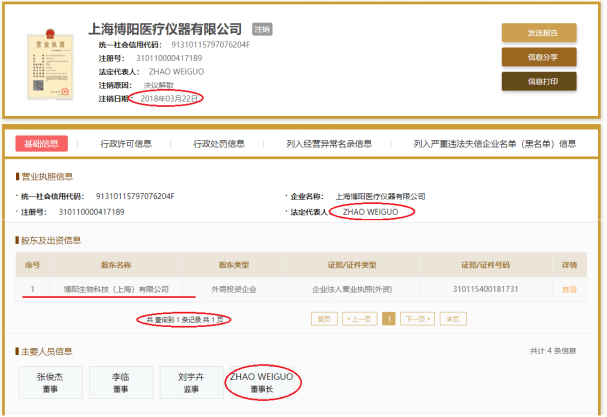Image resolution: width=607 pixels, height=417 pixels.
Task: Open the 张俊杰 董事 personnel card
Action: 50,383
